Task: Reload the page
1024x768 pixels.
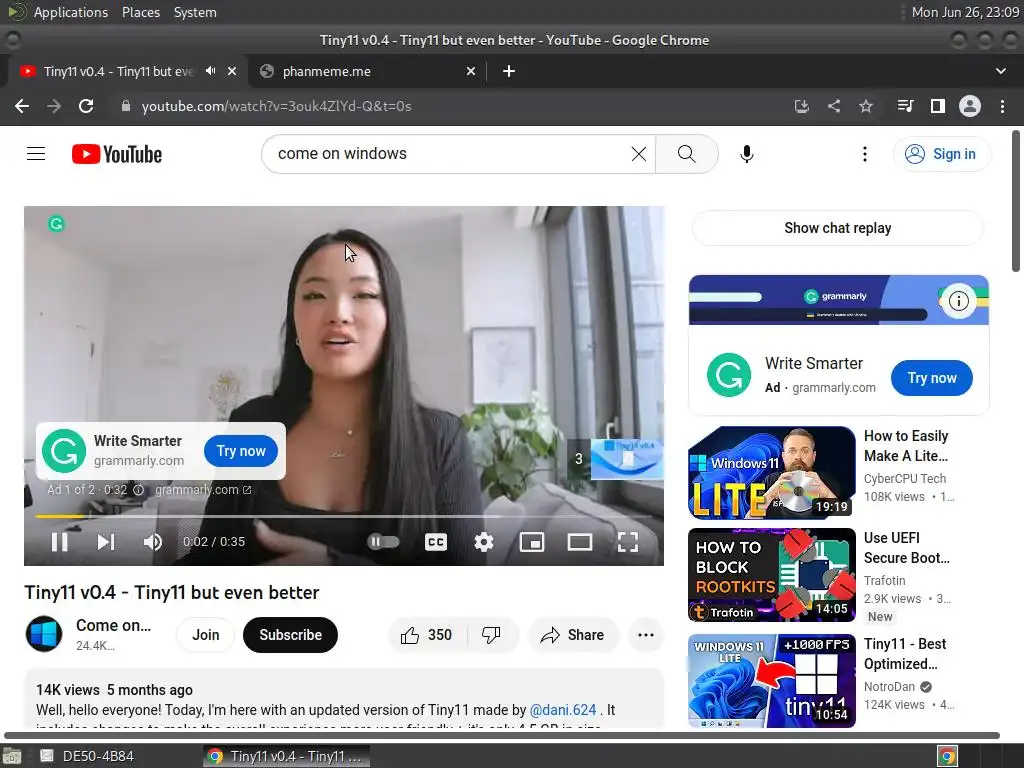Action: [86, 106]
